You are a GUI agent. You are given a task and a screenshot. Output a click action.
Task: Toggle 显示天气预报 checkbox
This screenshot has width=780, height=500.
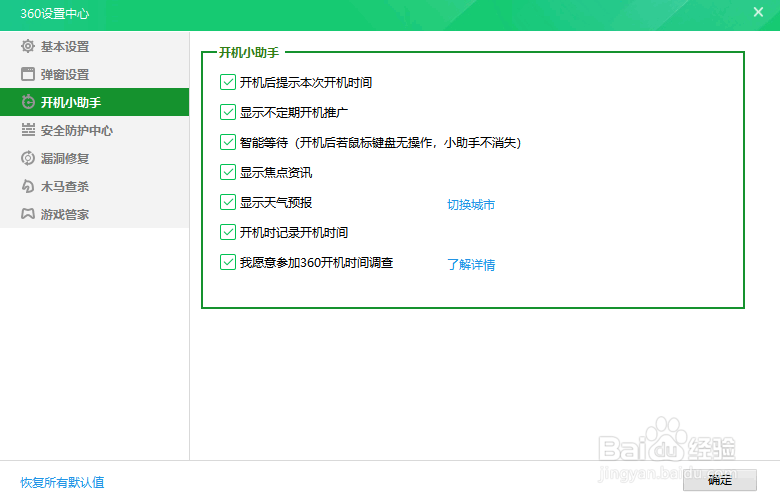pyautogui.click(x=228, y=202)
